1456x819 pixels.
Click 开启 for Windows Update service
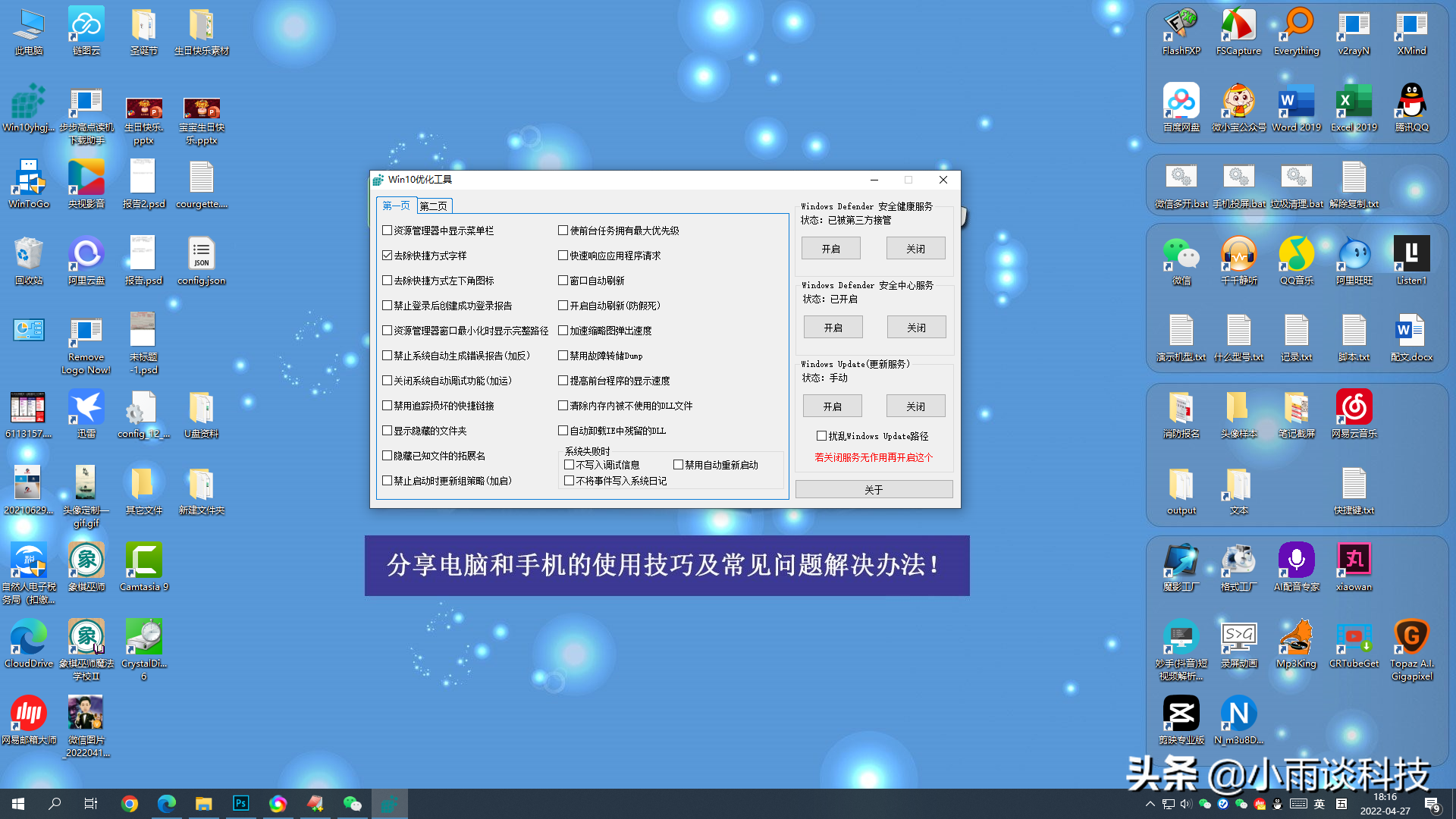(831, 405)
